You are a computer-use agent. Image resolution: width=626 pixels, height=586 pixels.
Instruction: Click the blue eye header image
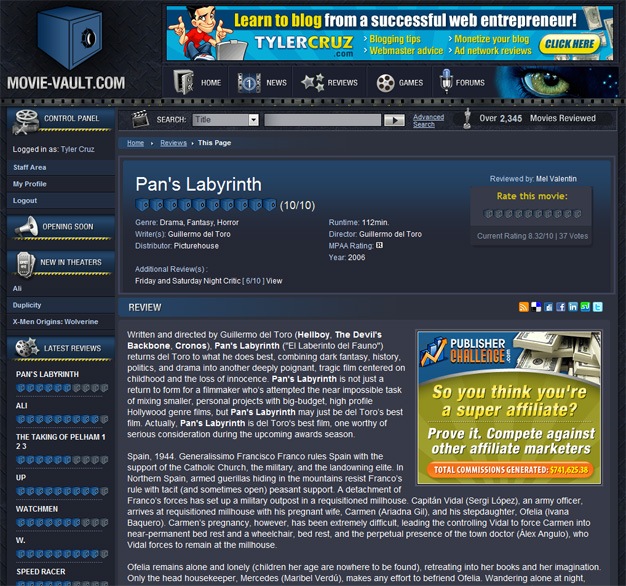(557, 82)
